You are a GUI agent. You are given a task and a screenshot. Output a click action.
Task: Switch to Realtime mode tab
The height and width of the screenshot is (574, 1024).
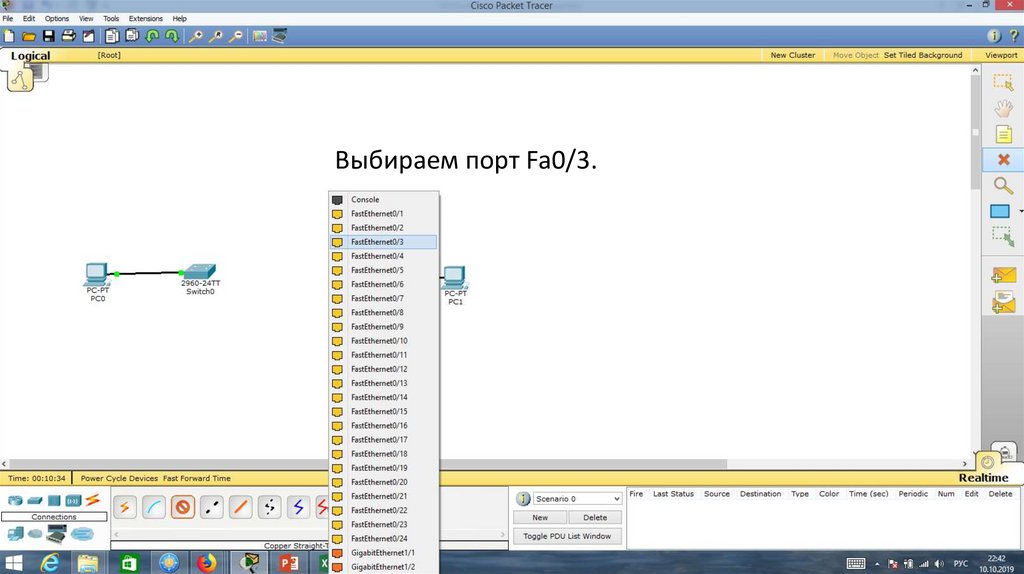[983, 477]
